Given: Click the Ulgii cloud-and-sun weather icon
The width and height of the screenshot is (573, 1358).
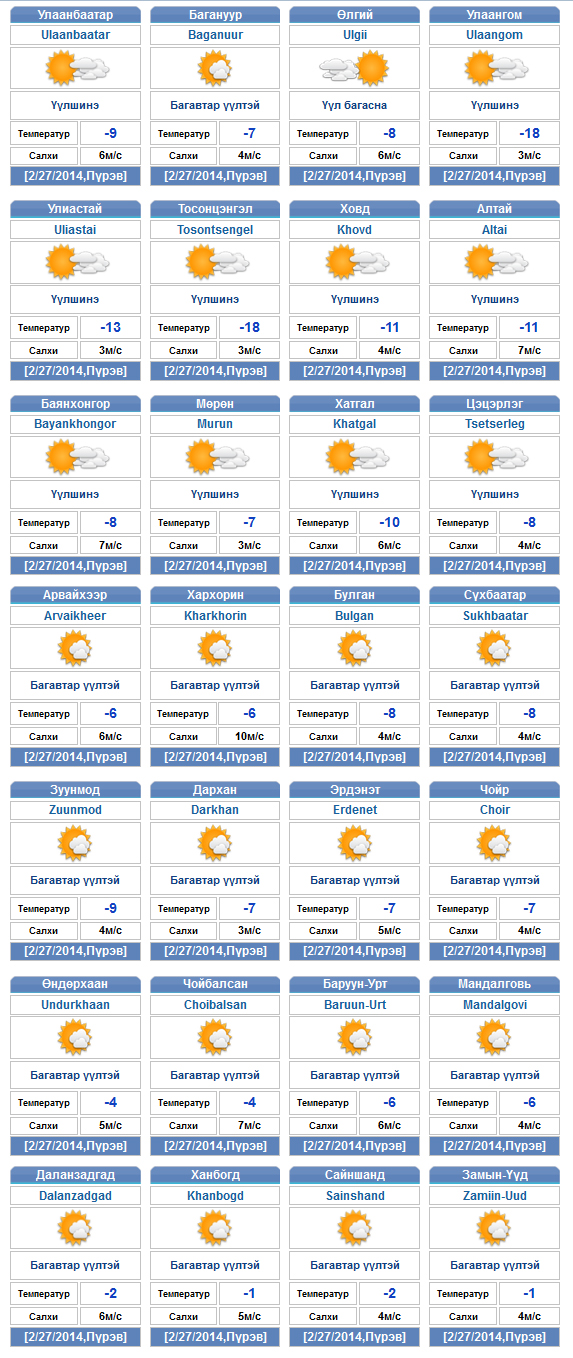Looking at the screenshot, I should (354, 69).
